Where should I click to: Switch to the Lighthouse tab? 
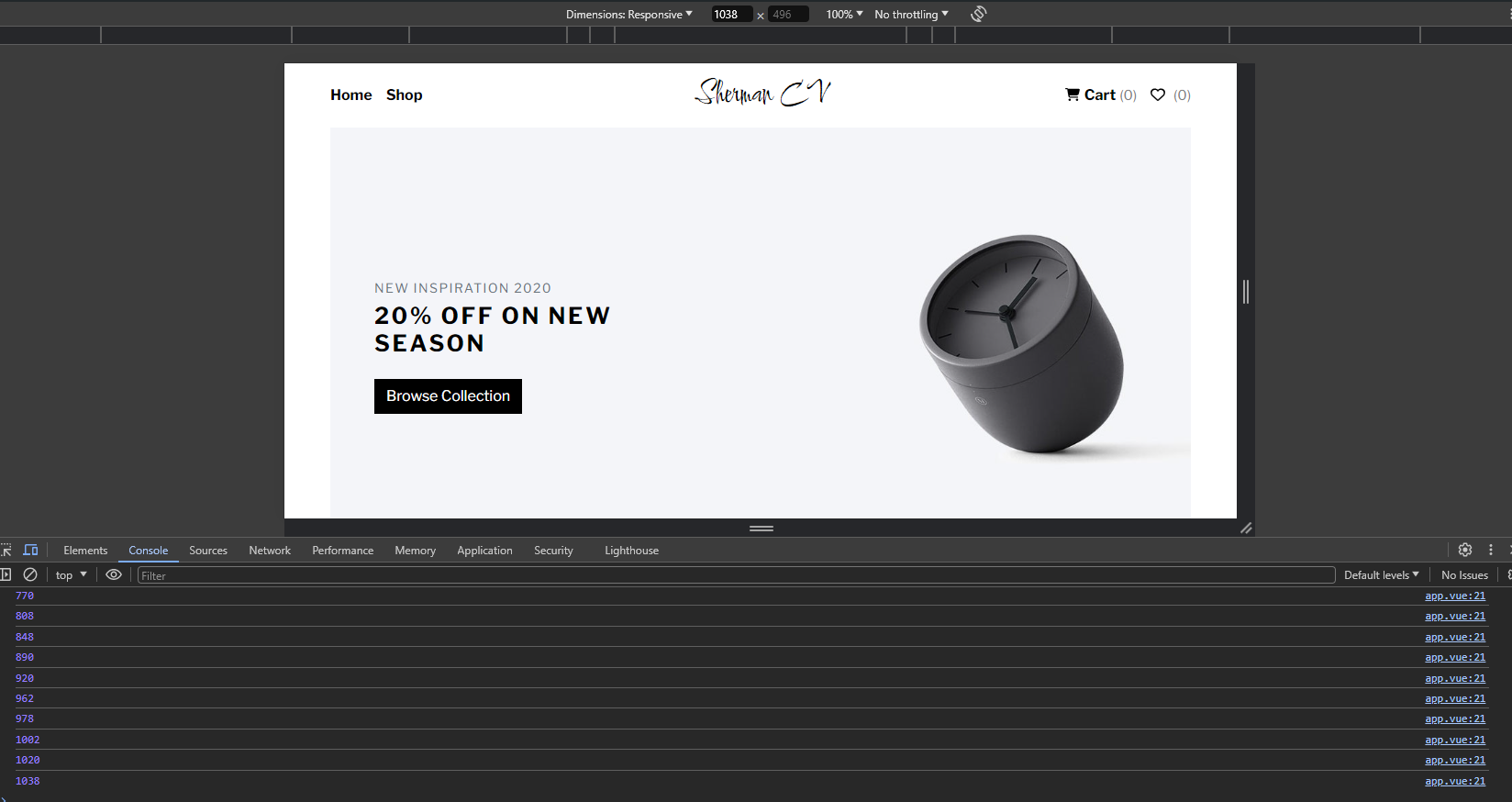(631, 551)
